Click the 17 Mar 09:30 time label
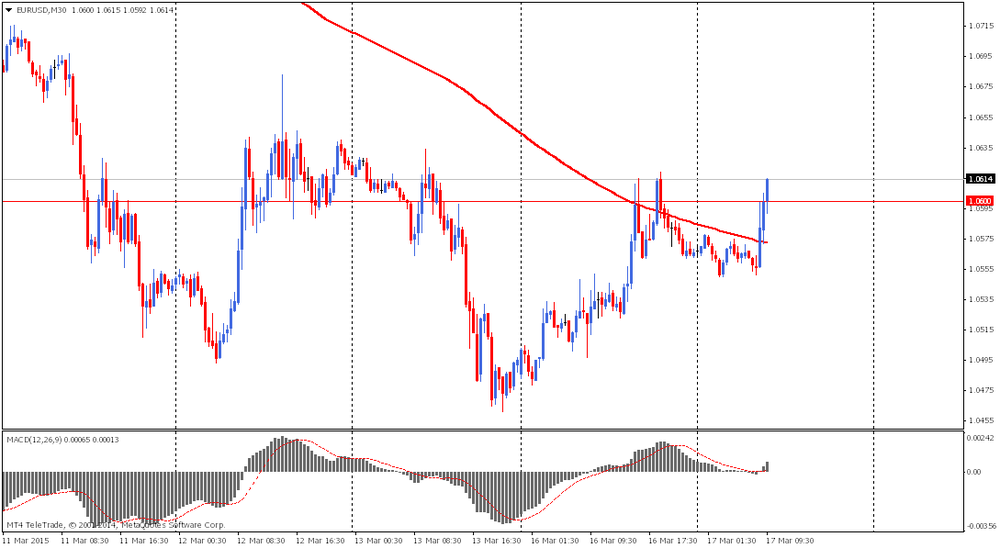The height and width of the screenshot is (548, 1000). (790, 541)
